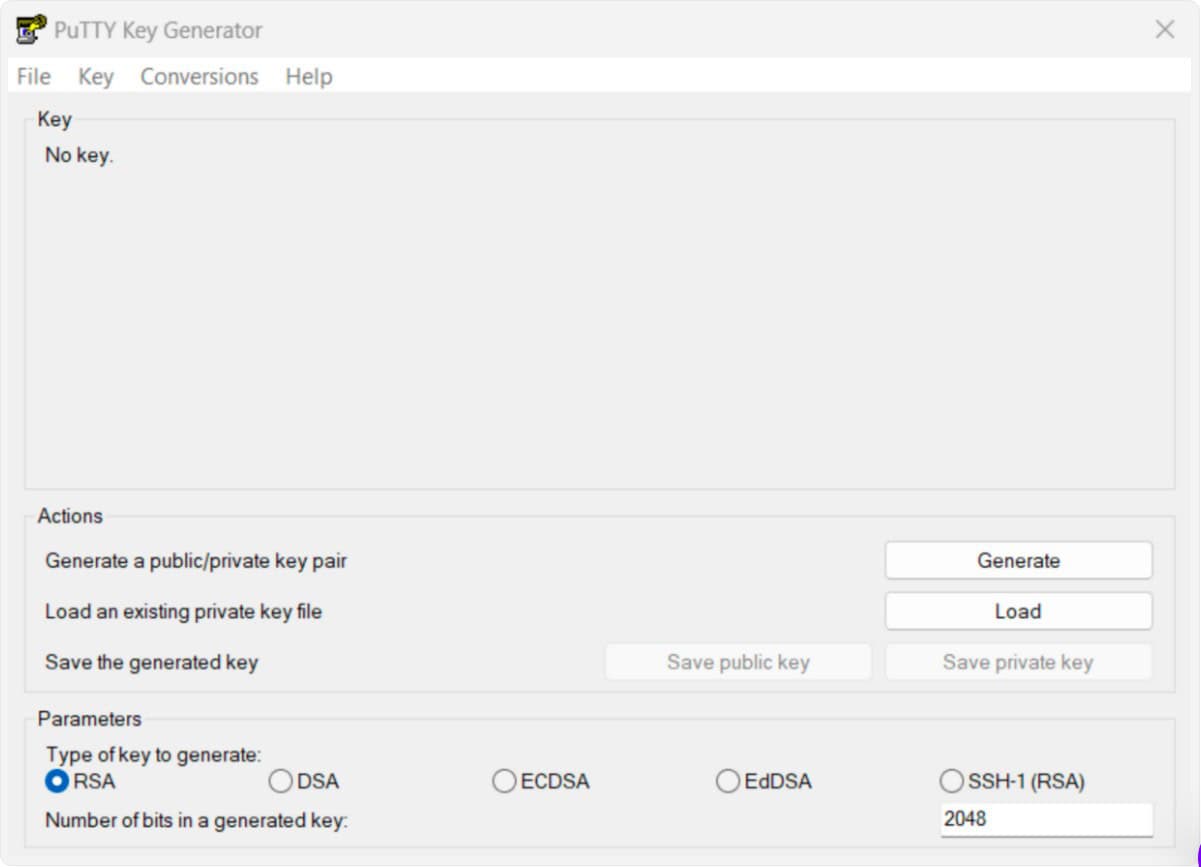Open the Conversions menu

tap(199, 77)
